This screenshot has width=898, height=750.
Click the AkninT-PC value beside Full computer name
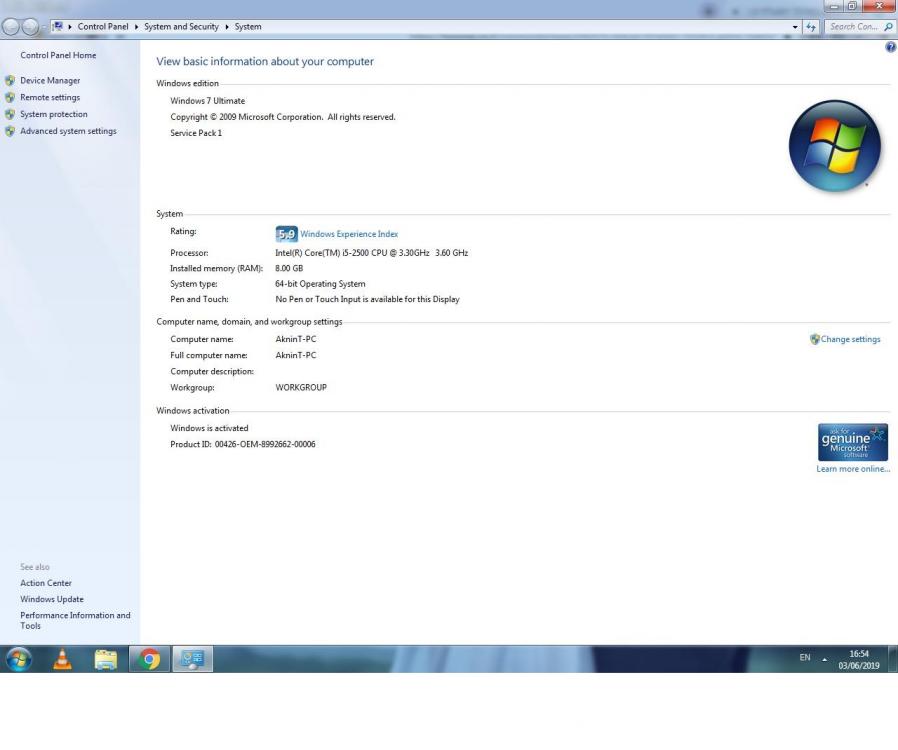[x=296, y=356]
